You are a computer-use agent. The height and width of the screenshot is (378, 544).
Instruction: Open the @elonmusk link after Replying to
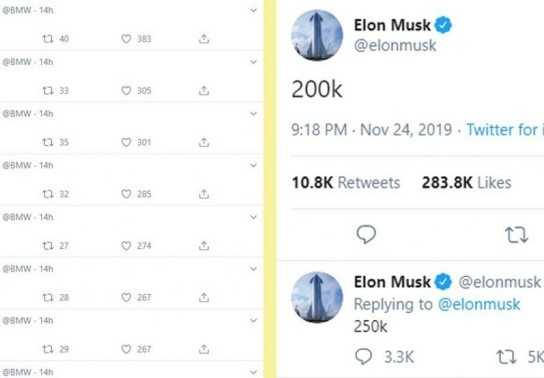[479, 304]
